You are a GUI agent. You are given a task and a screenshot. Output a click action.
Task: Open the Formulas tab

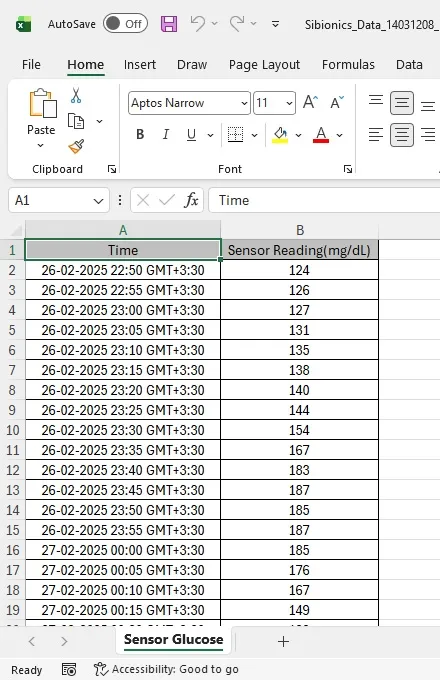point(348,65)
